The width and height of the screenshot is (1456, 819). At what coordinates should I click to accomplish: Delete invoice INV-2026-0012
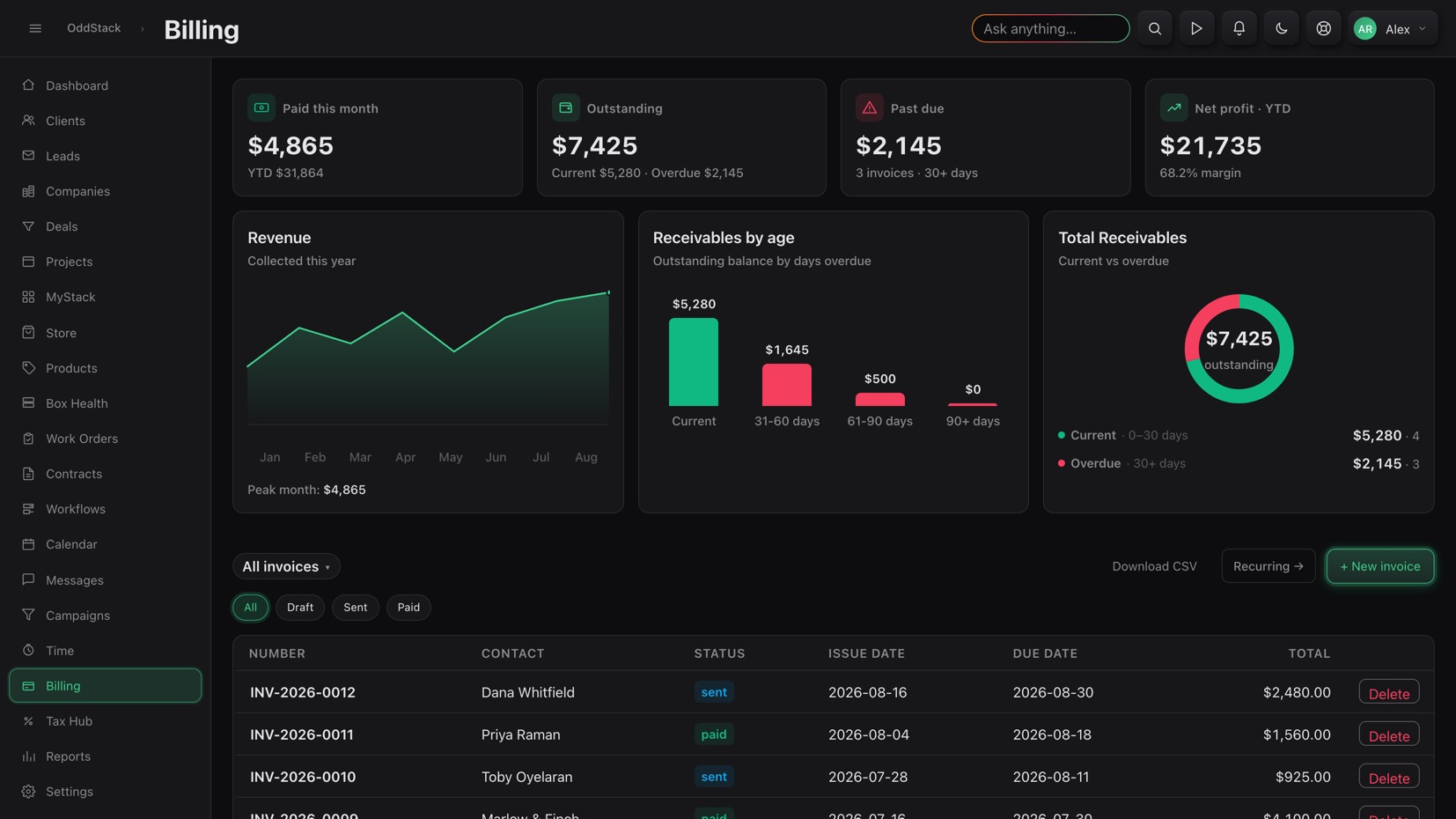[1389, 693]
